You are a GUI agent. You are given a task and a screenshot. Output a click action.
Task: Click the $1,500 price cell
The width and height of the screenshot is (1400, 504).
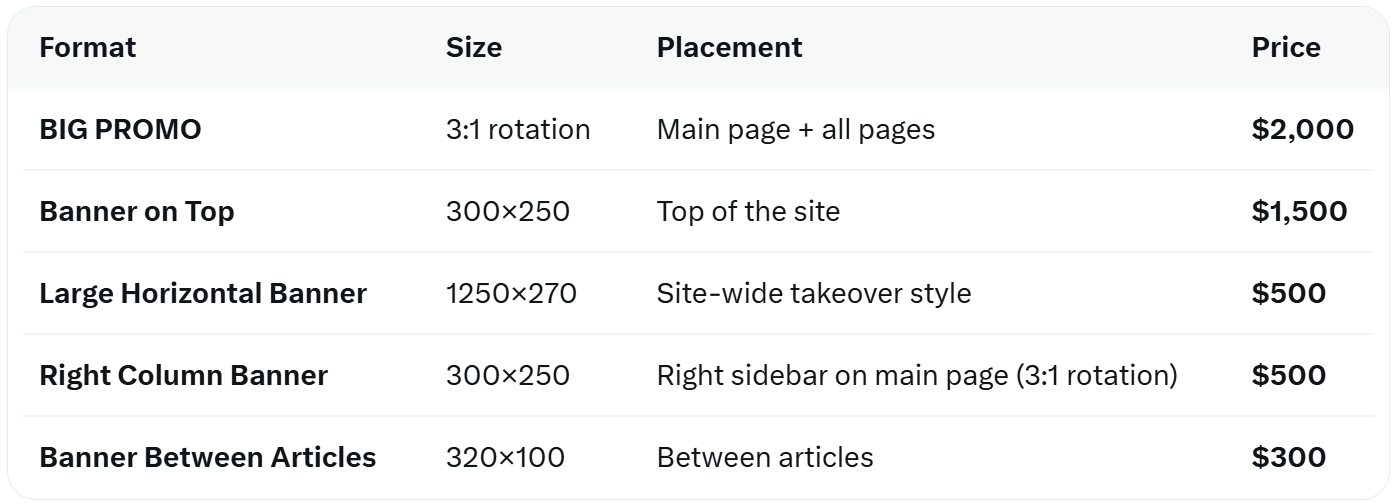tap(1300, 211)
